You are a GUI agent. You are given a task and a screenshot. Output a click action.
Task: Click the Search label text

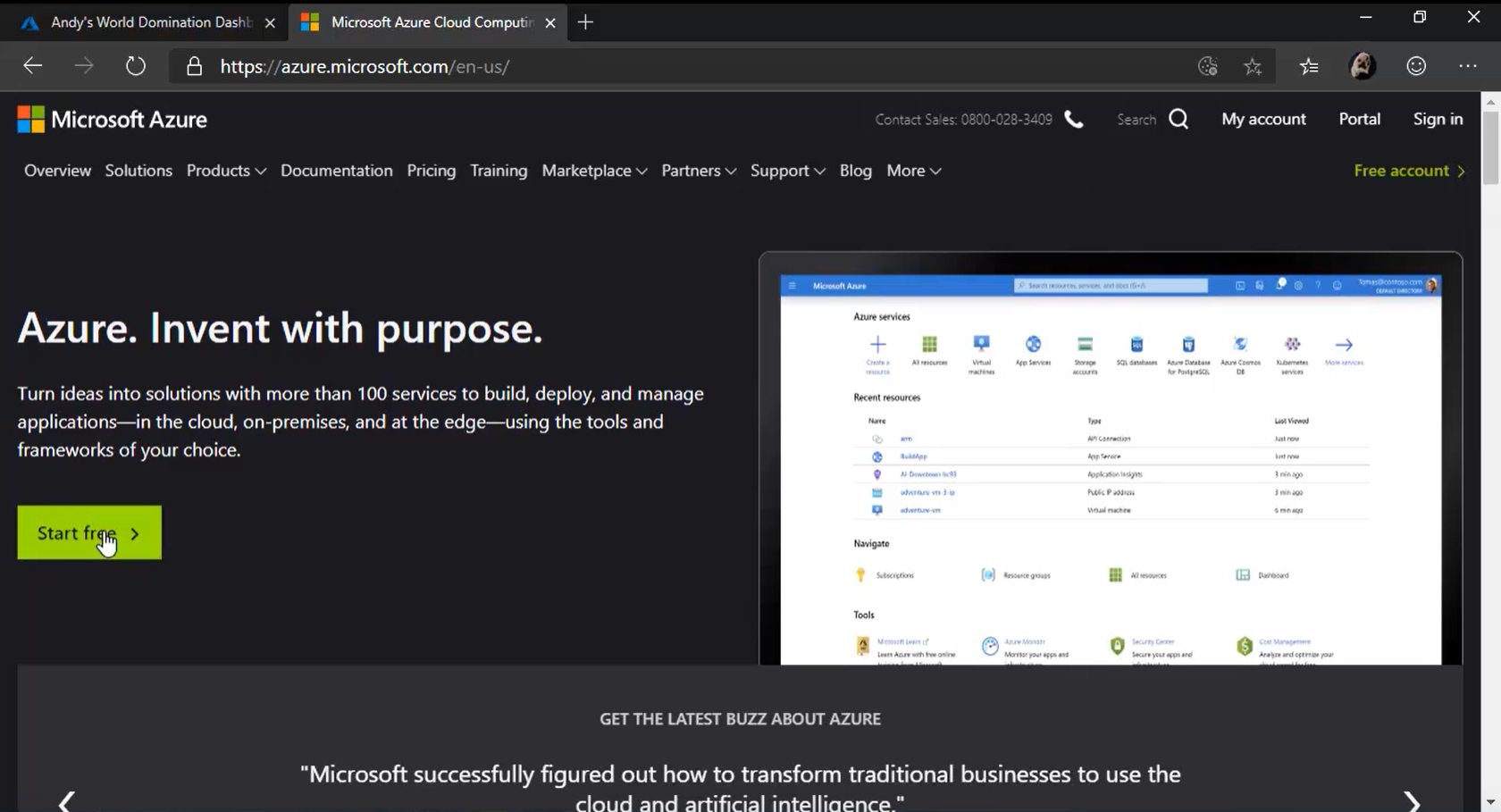click(1136, 120)
